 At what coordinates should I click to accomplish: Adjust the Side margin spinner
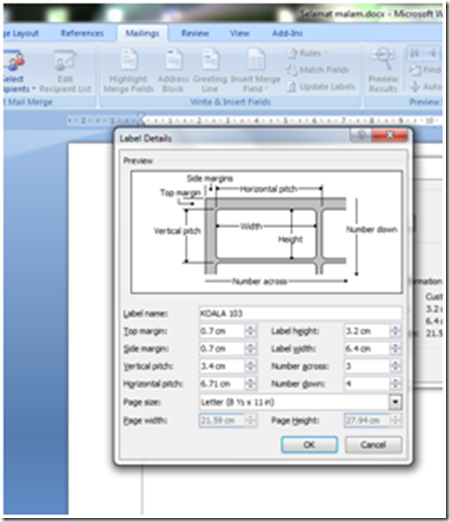251,349
